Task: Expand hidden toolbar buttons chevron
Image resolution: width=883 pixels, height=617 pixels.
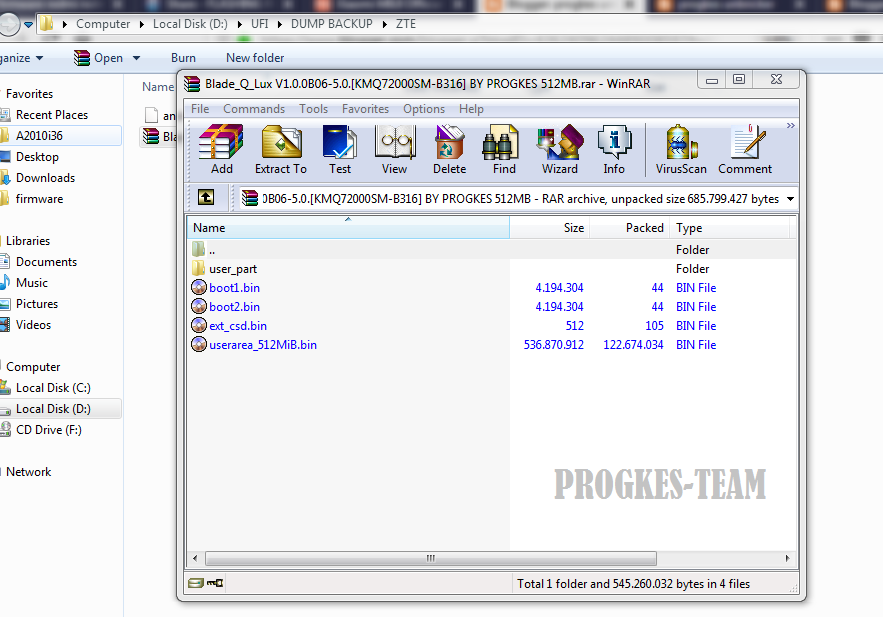Action: coord(791,126)
